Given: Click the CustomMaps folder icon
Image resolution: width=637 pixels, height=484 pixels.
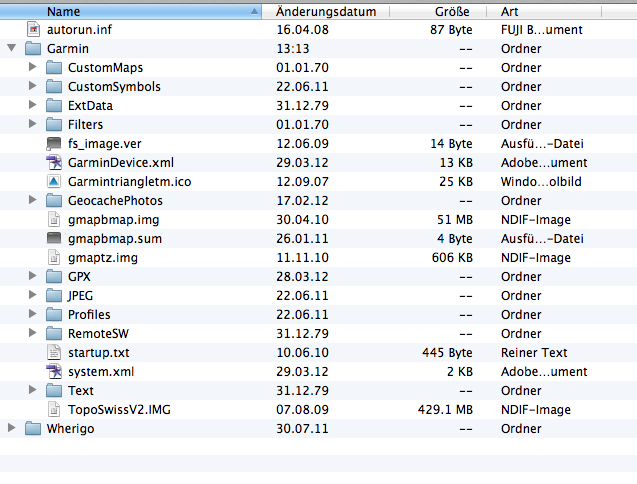Looking at the screenshot, I should pyautogui.click(x=54, y=67).
